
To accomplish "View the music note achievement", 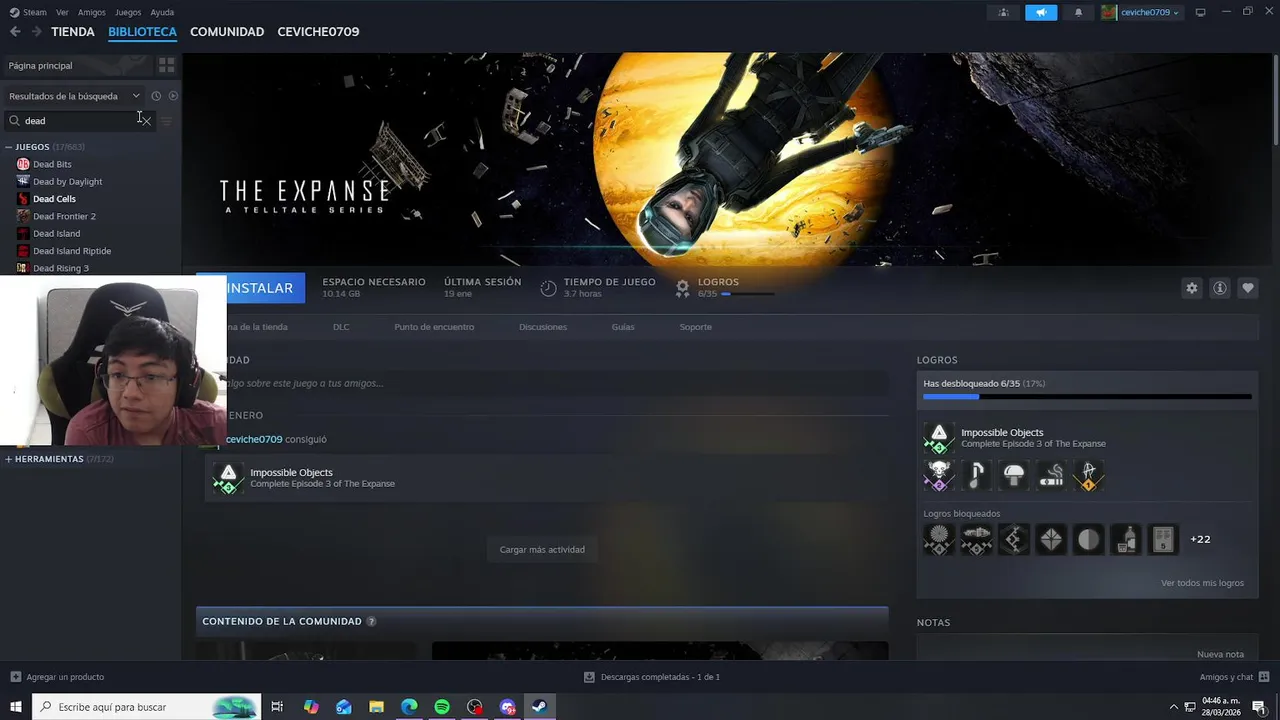I will [976, 475].
